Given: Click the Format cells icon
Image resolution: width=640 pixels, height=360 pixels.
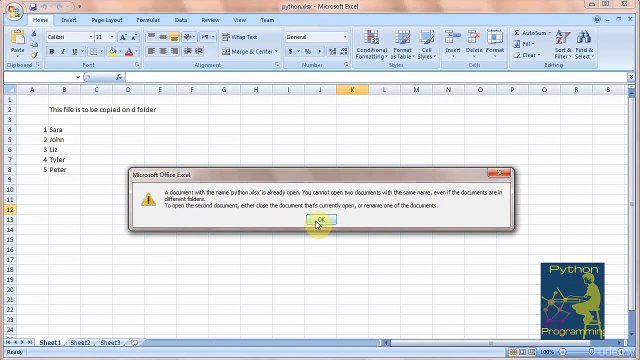Looking at the screenshot, I should [495, 38].
